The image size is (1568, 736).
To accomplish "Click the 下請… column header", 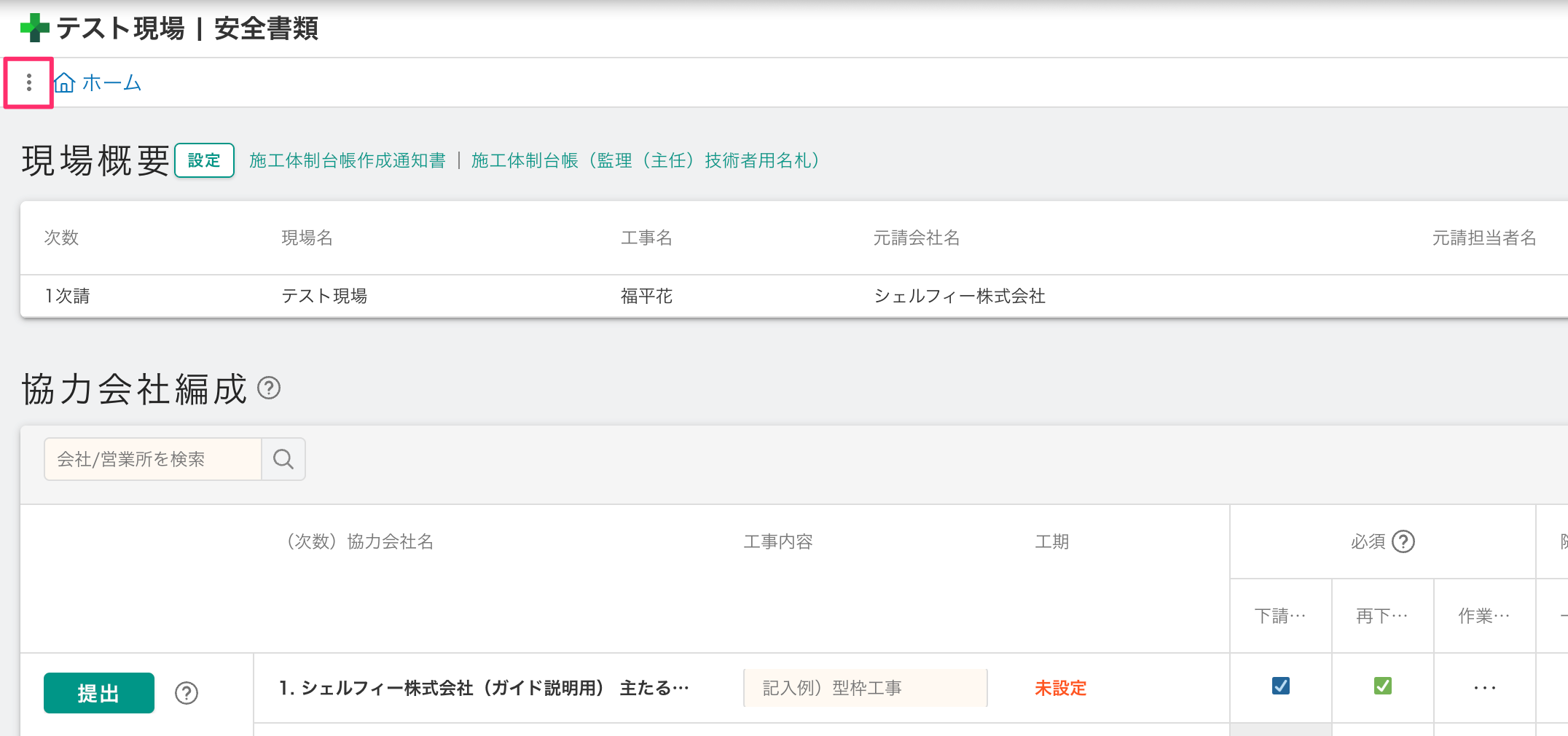I will click(x=1280, y=616).
